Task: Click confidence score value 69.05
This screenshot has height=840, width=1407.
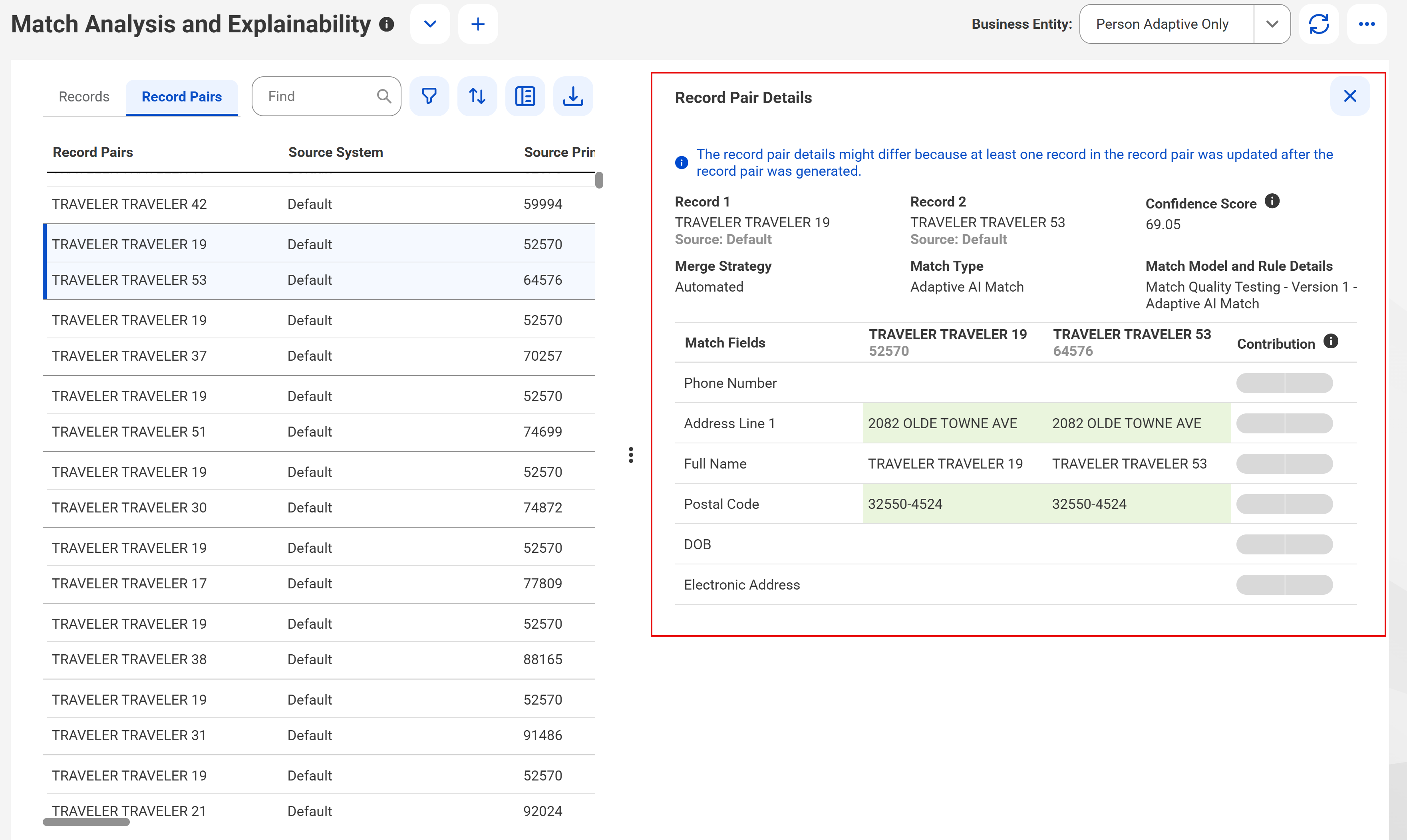Action: 1163,225
